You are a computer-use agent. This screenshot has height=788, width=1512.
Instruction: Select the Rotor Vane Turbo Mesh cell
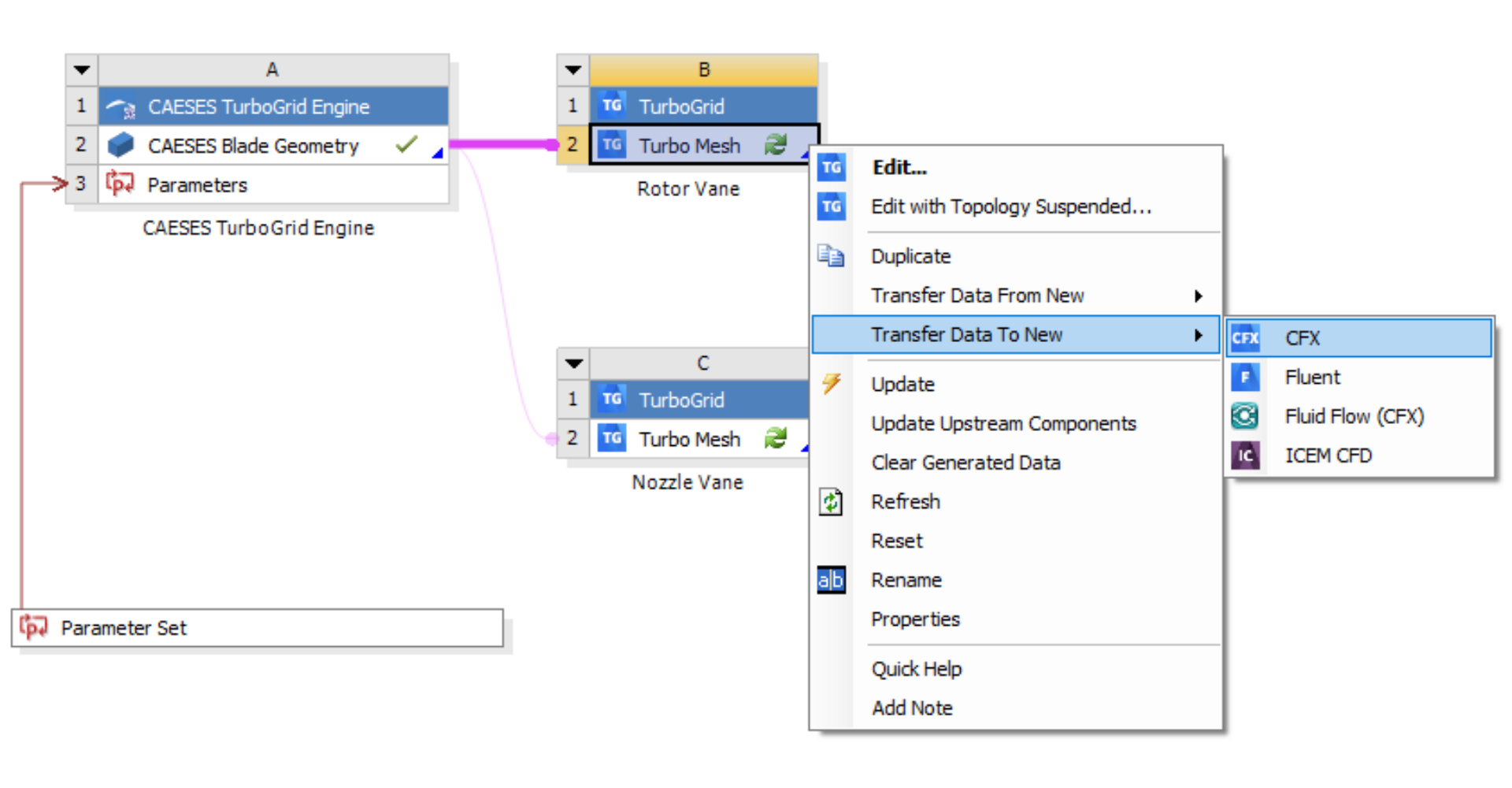[x=704, y=145]
